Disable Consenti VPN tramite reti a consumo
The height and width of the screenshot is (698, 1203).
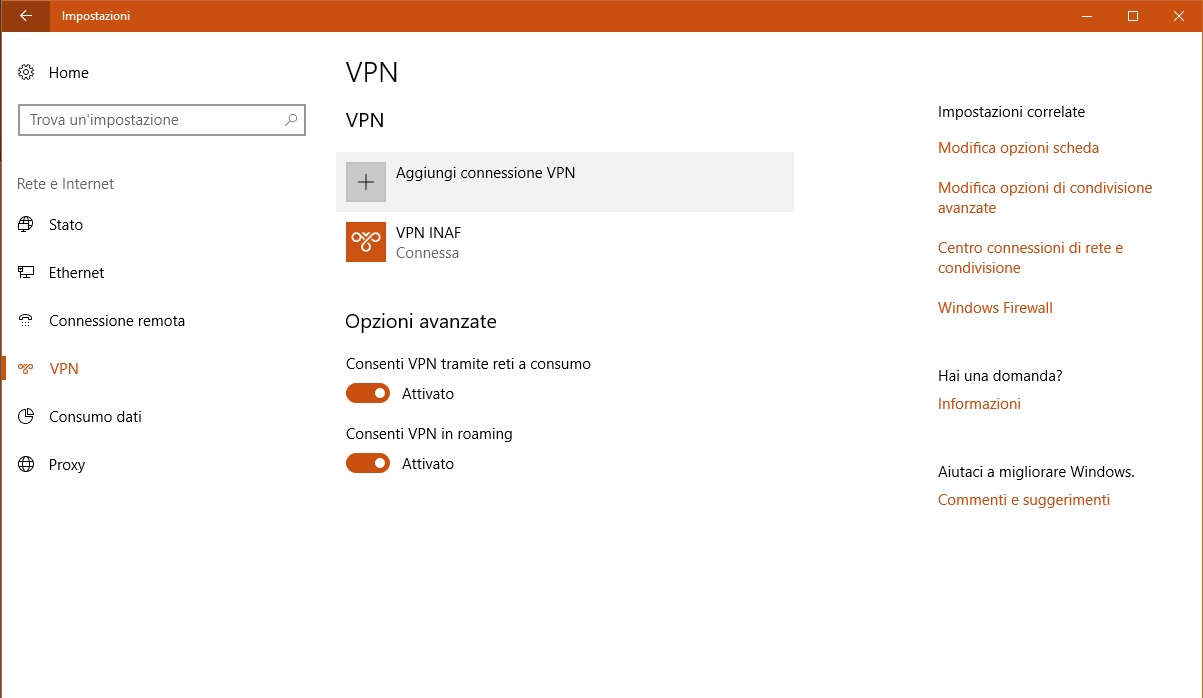pyautogui.click(x=367, y=393)
